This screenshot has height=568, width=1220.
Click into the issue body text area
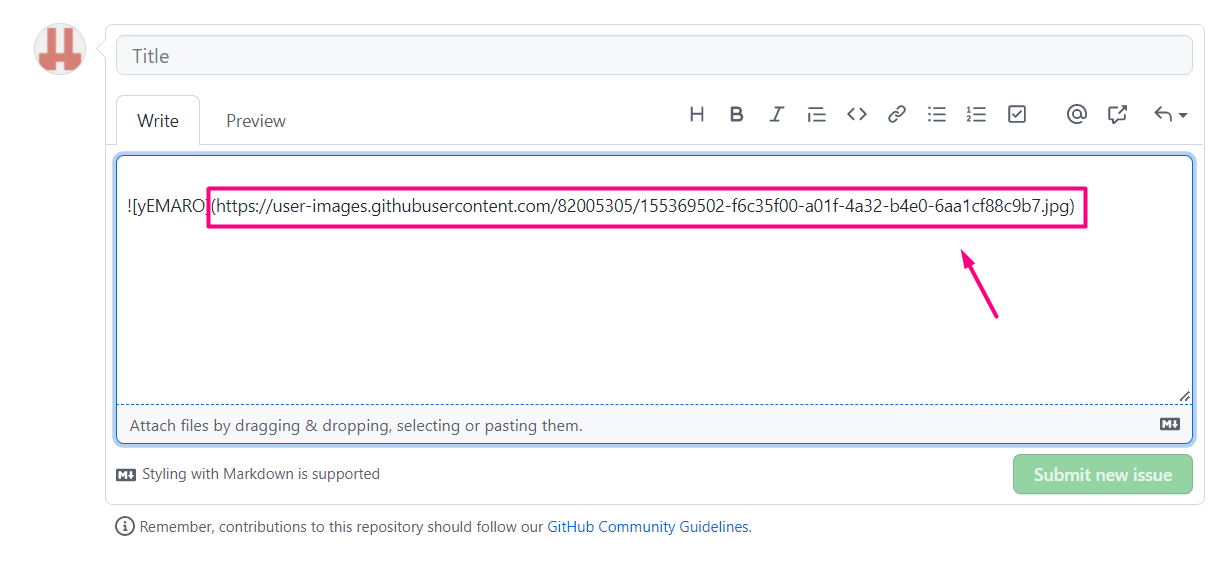click(x=654, y=279)
